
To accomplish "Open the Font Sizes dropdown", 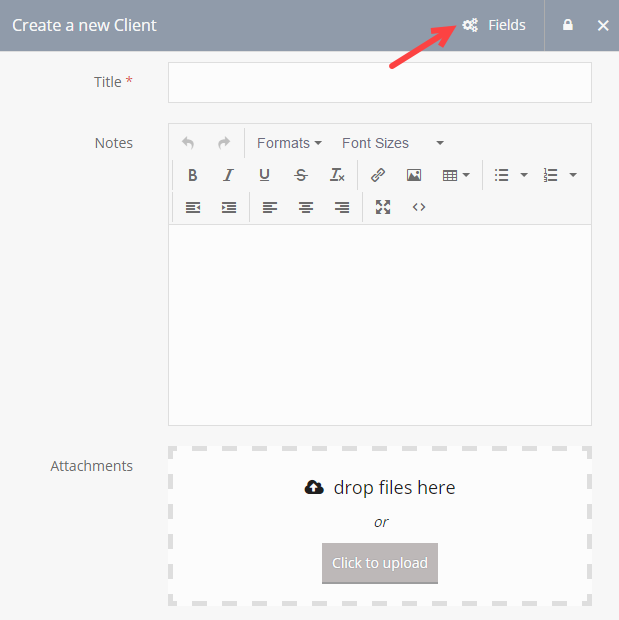I will [392, 143].
